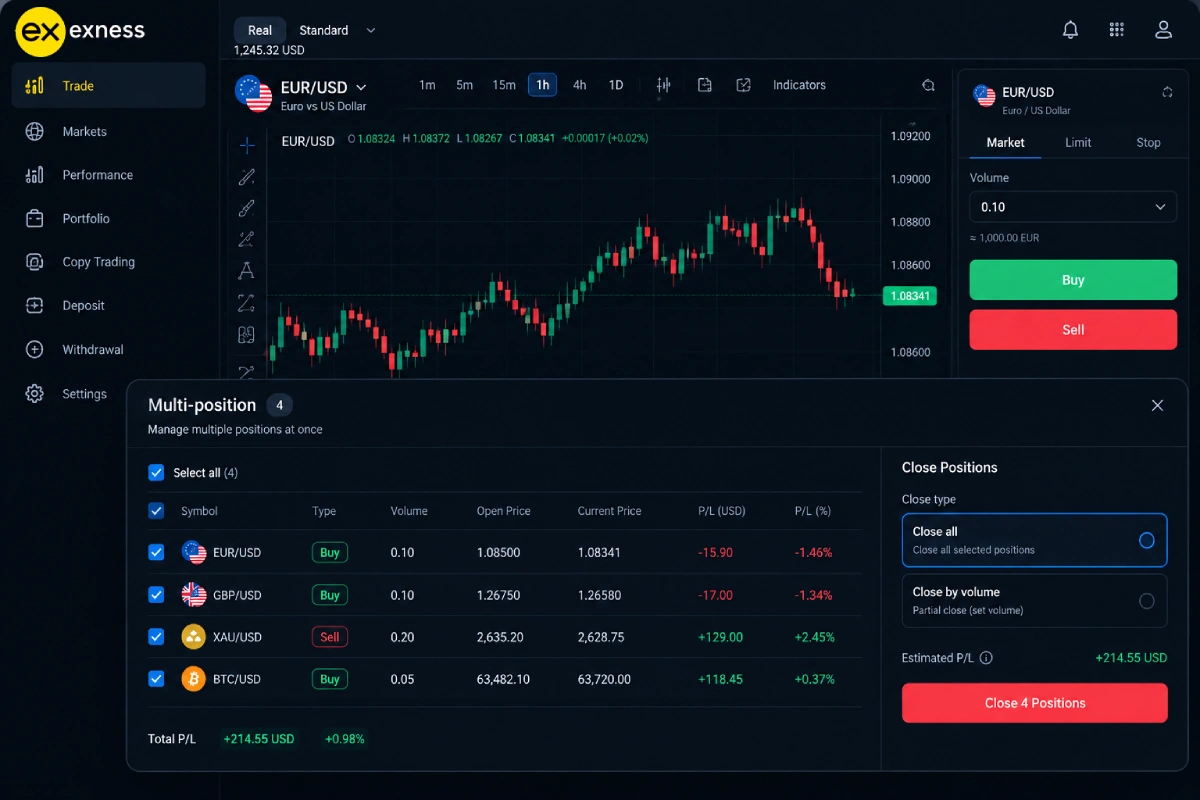
Task: Close the Multi-position panel
Action: pos(1157,405)
